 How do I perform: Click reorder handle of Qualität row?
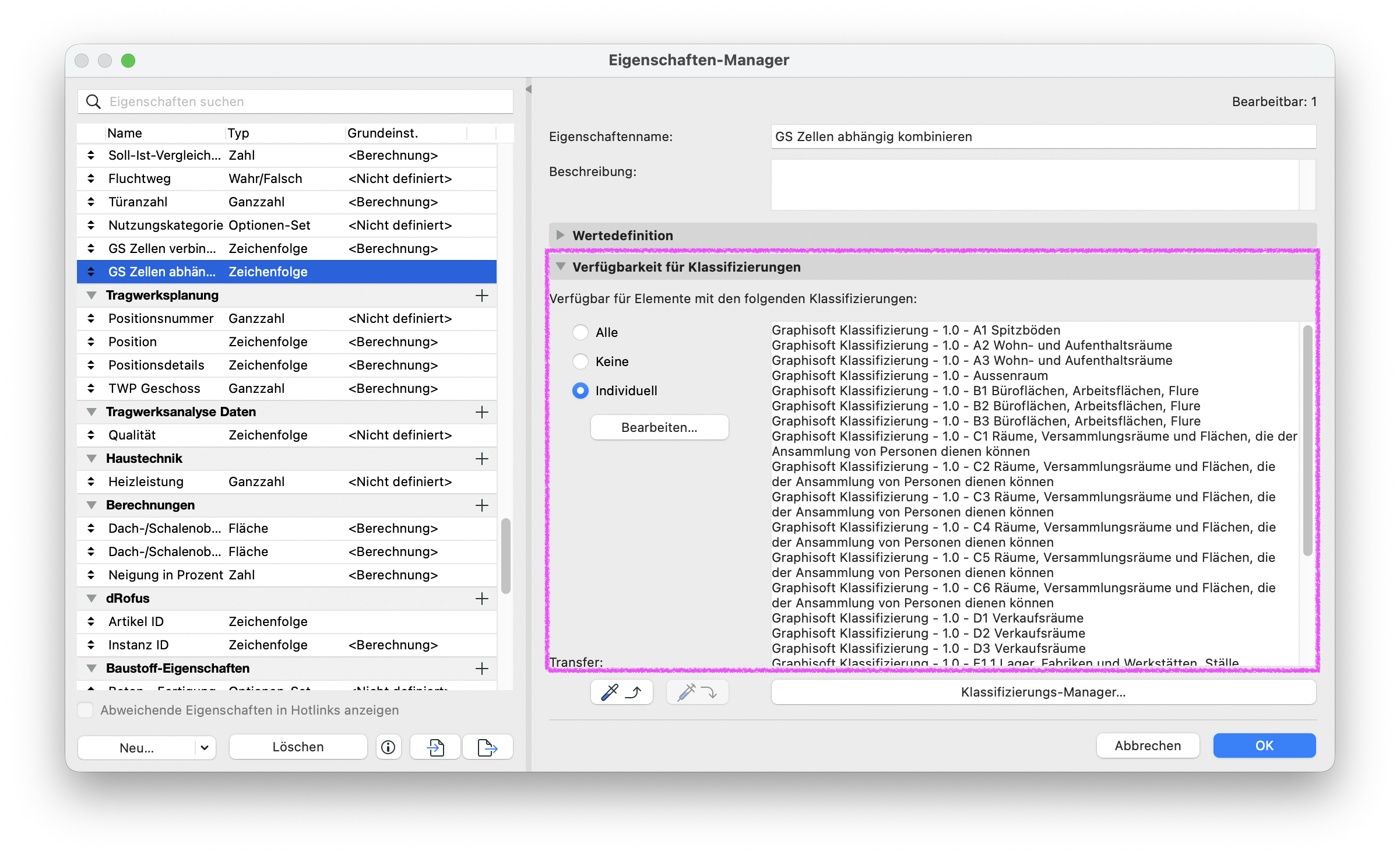click(x=91, y=435)
